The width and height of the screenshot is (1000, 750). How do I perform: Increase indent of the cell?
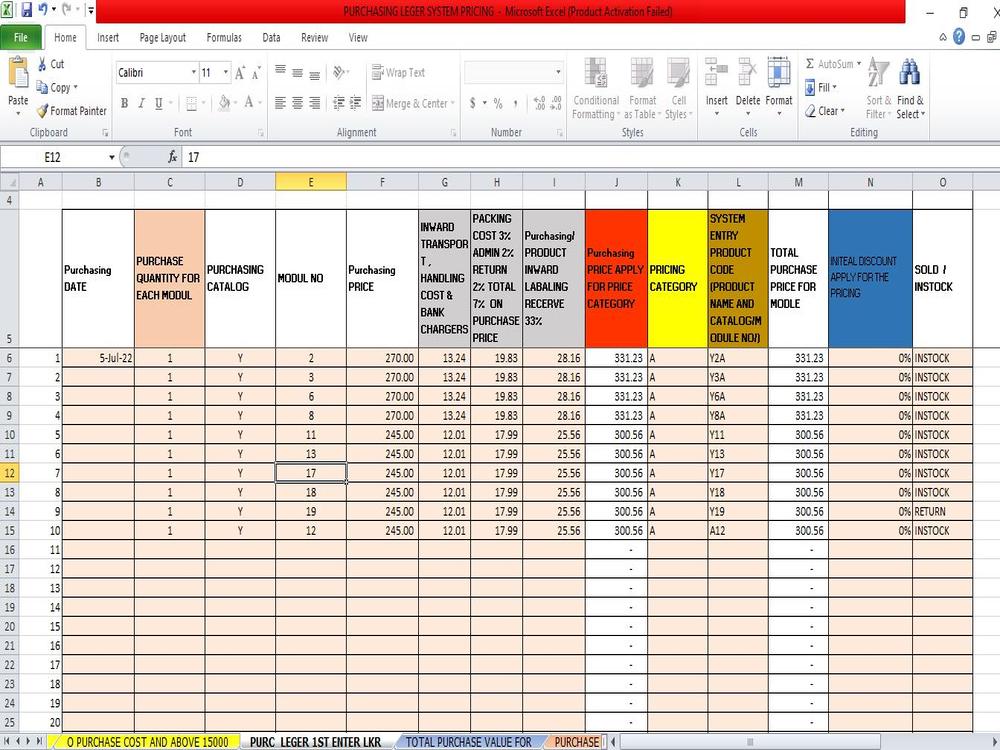355,103
